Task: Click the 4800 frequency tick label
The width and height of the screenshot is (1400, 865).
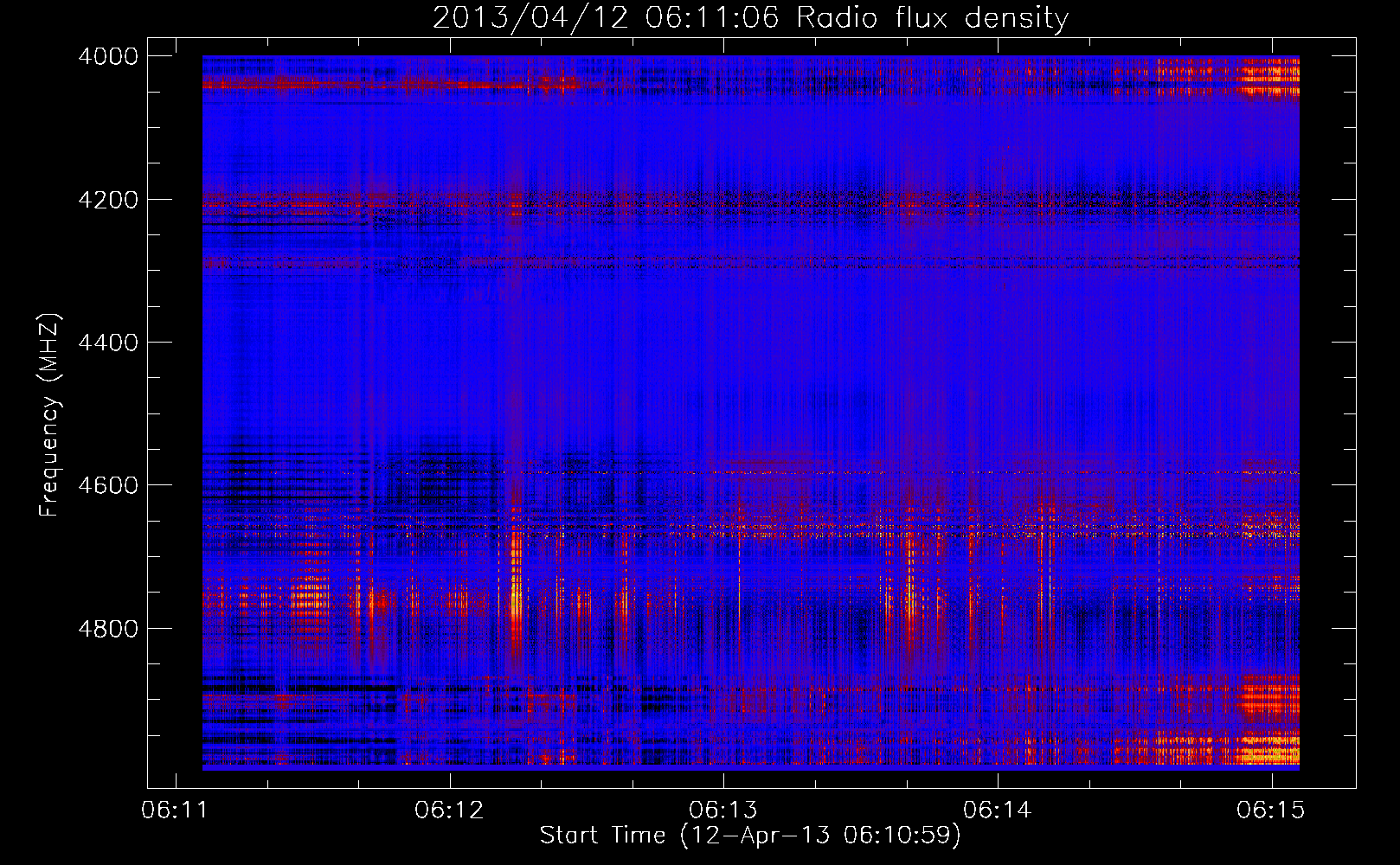Action: coord(108,628)
